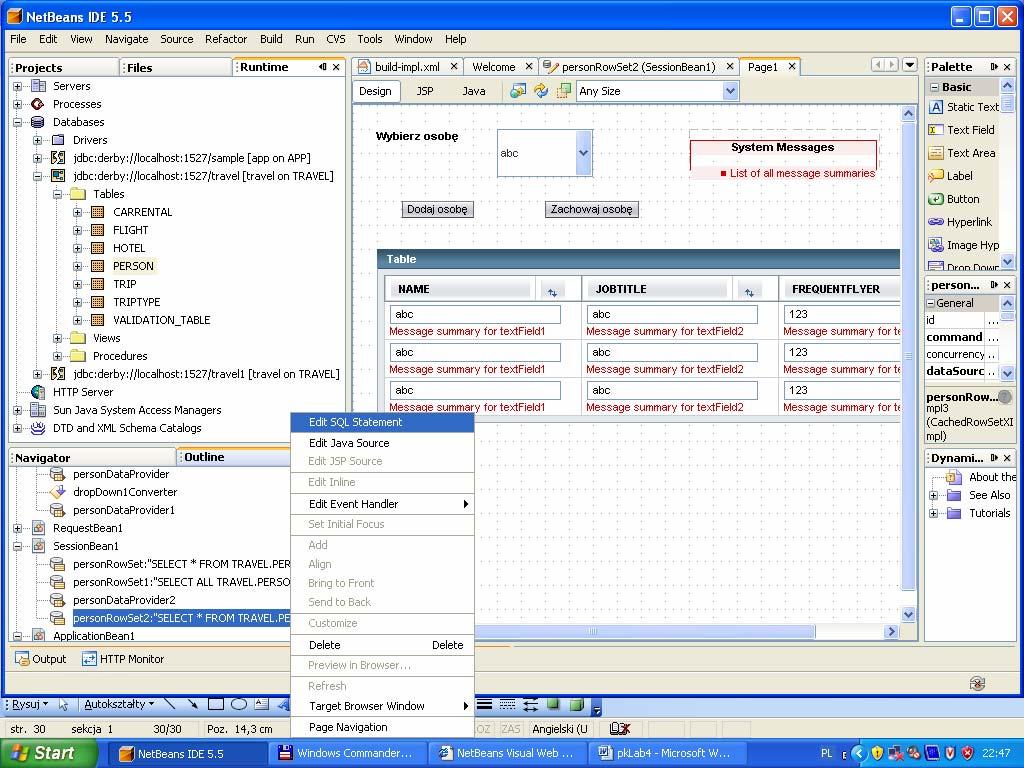Click the PERSON table icon in Runtime tree
This screenshot has height=768, width=1024.
[x=98, y=266]
